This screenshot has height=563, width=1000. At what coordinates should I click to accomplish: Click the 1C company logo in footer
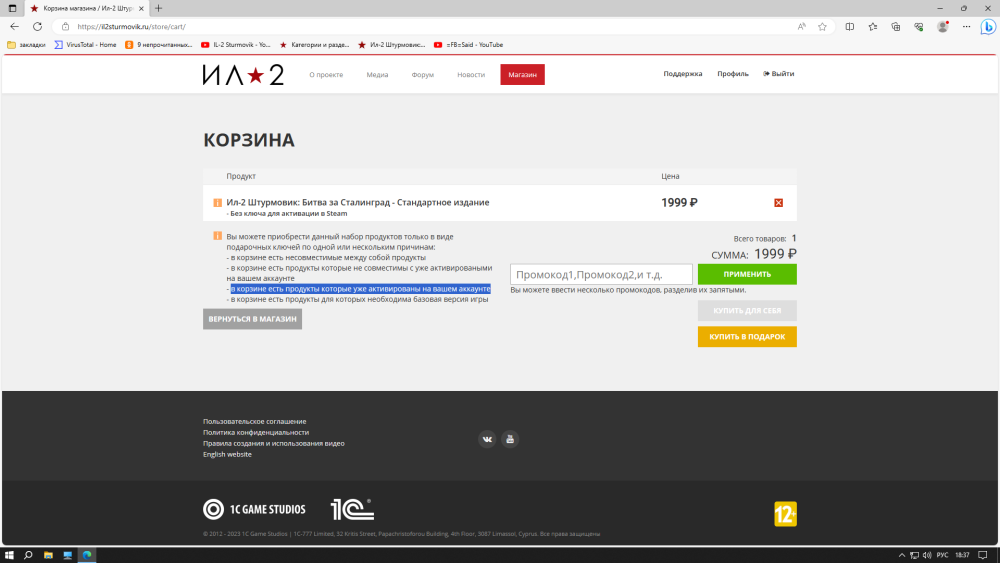(x=352, y=509)
